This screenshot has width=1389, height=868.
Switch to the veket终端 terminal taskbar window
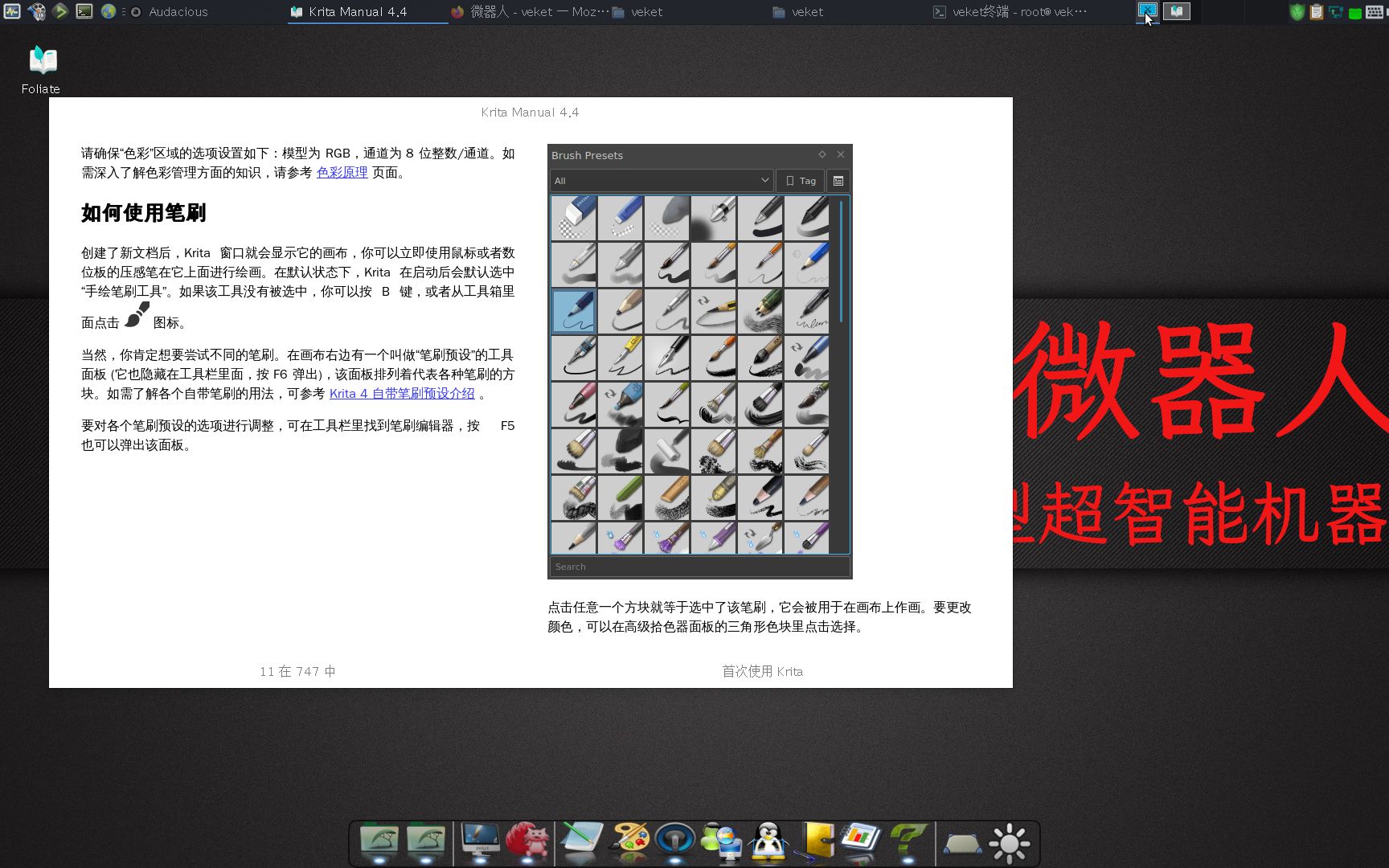point(1010,12)
